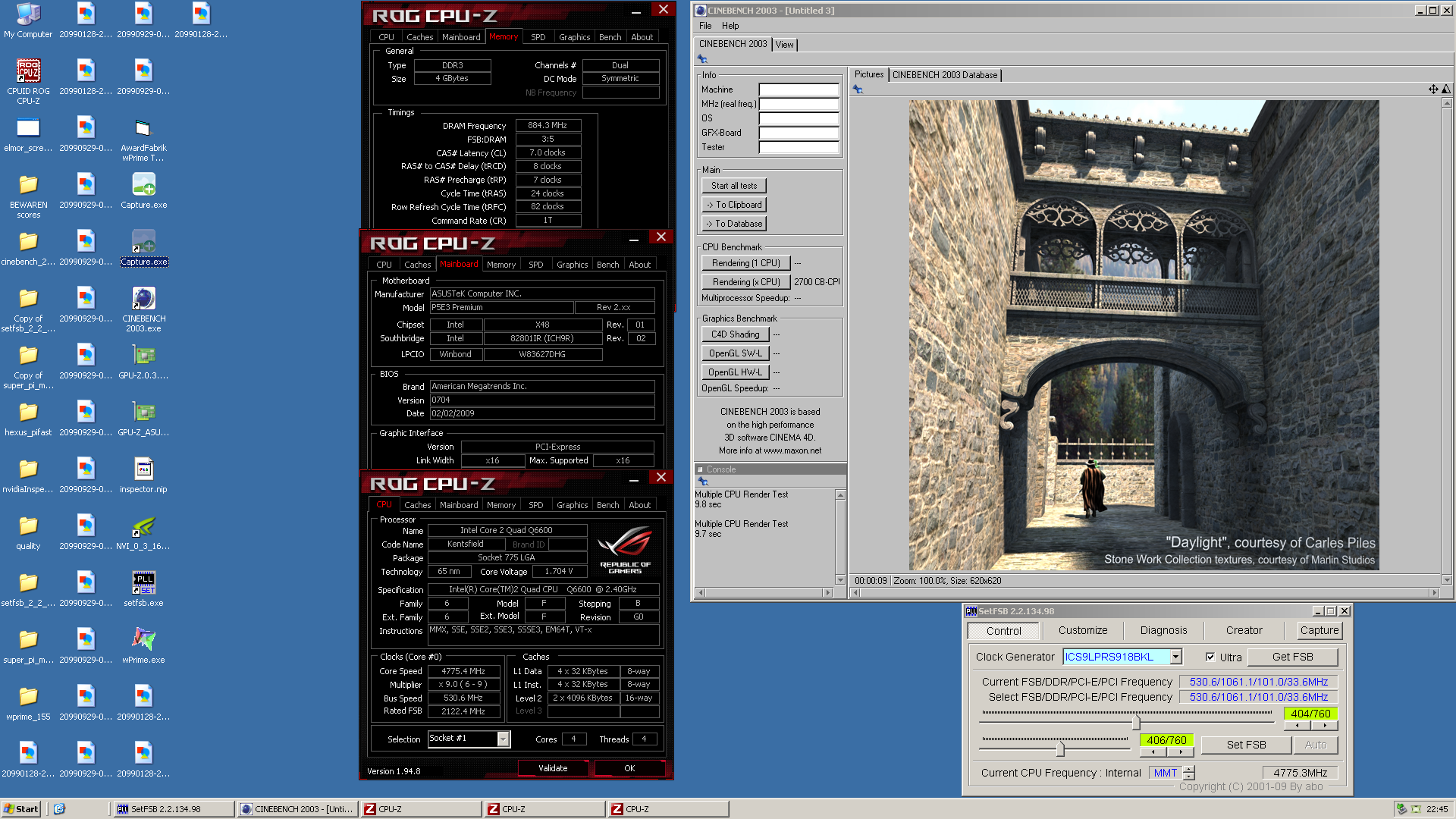The image size is (1456, 819).
Task: Open SPD tab in top CPU-Z window
Action: click(x=538, y=37)
